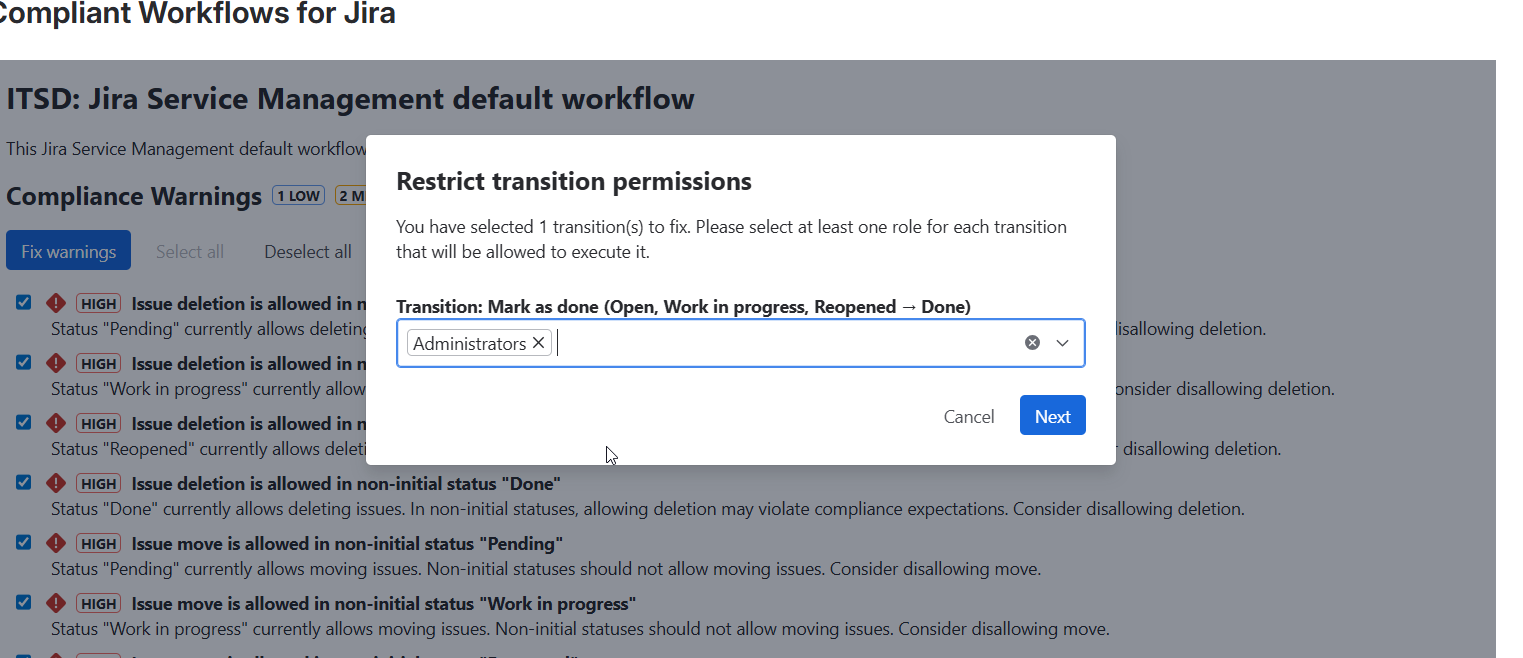Click HIGH badge on status "Done" deletion row

(99, 484)
